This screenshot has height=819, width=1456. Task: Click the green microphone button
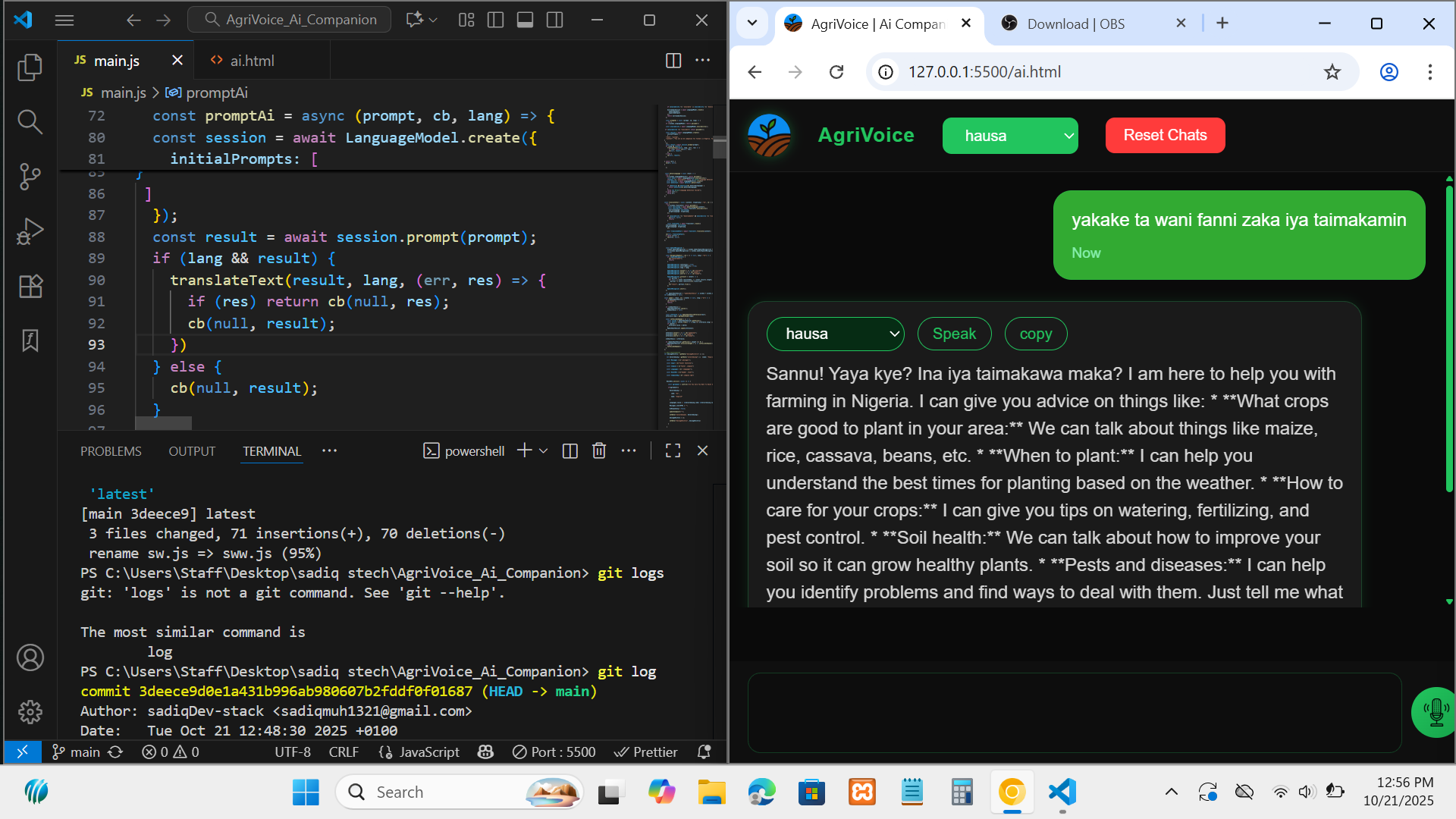pyautogui.click(x=1436, y=712)
